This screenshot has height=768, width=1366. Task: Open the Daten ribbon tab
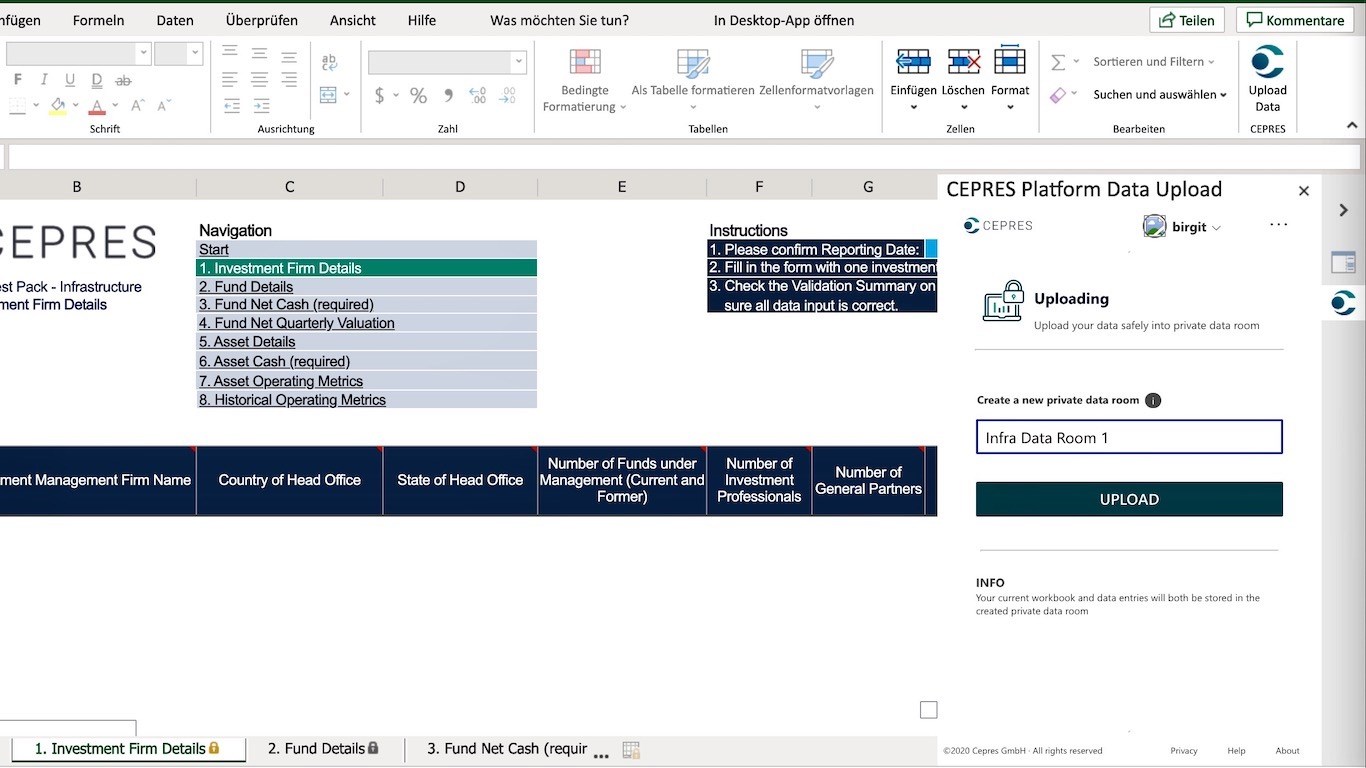(x=175, y=20)
